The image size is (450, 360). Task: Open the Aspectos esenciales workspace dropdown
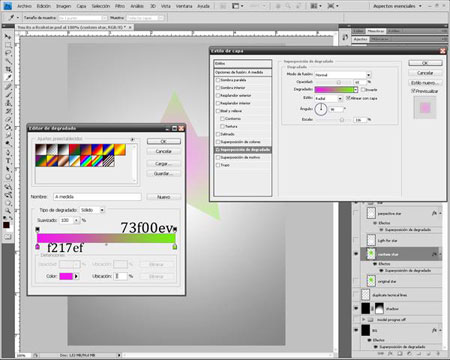[397, 6]
